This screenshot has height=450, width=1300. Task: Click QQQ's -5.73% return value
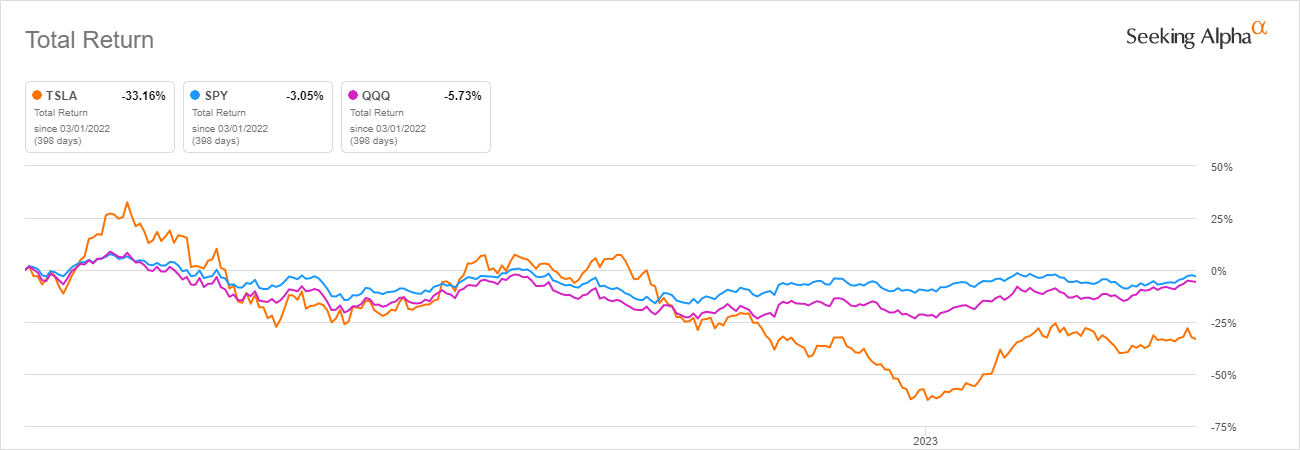tap(463, 96)
